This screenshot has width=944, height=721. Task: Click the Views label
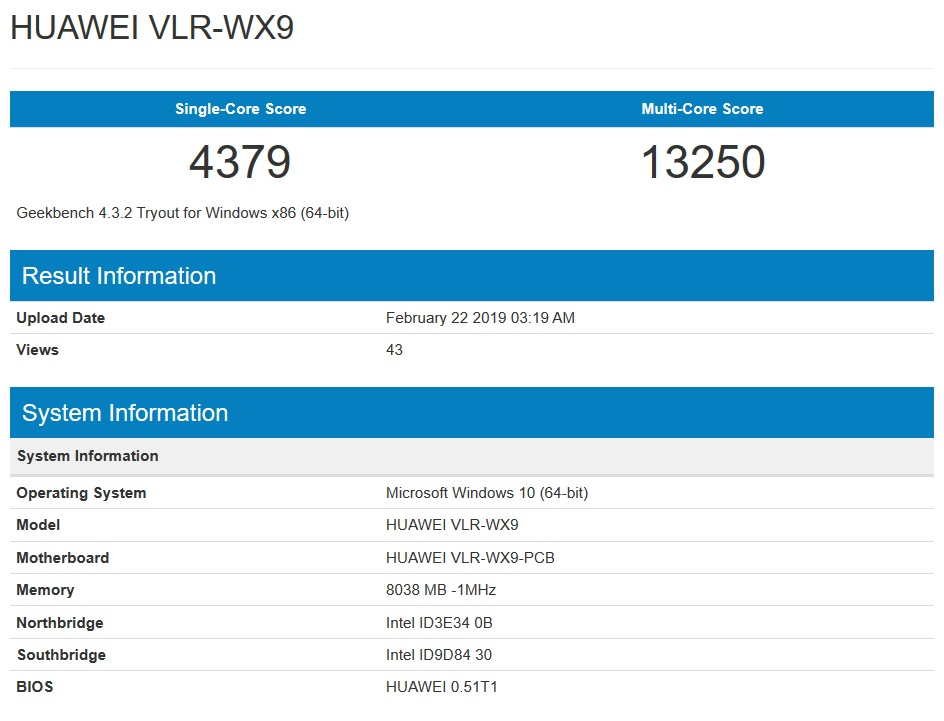coord(37,349)
